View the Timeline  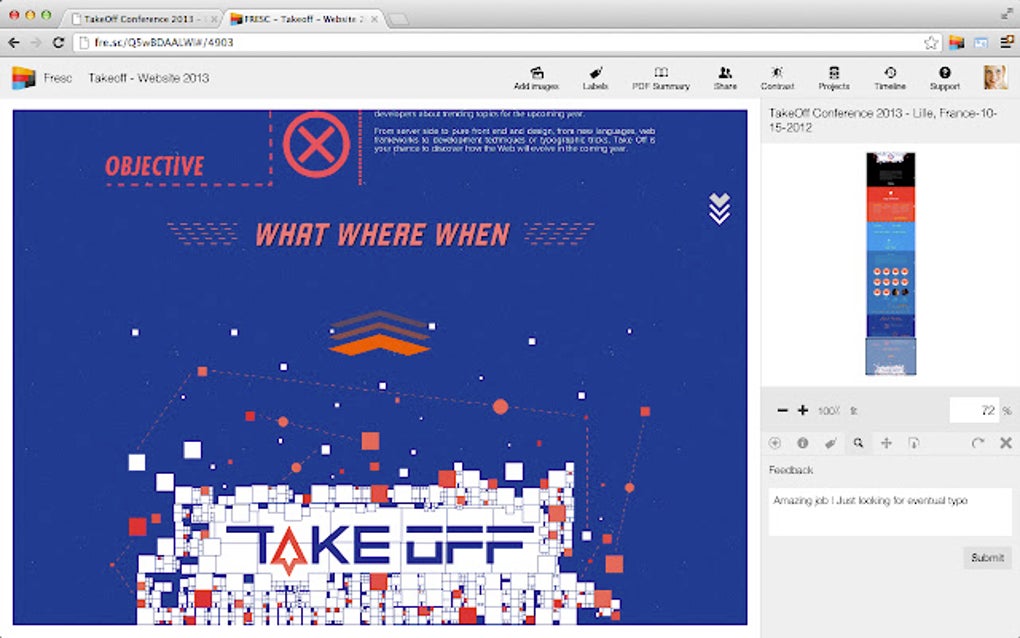890,78
